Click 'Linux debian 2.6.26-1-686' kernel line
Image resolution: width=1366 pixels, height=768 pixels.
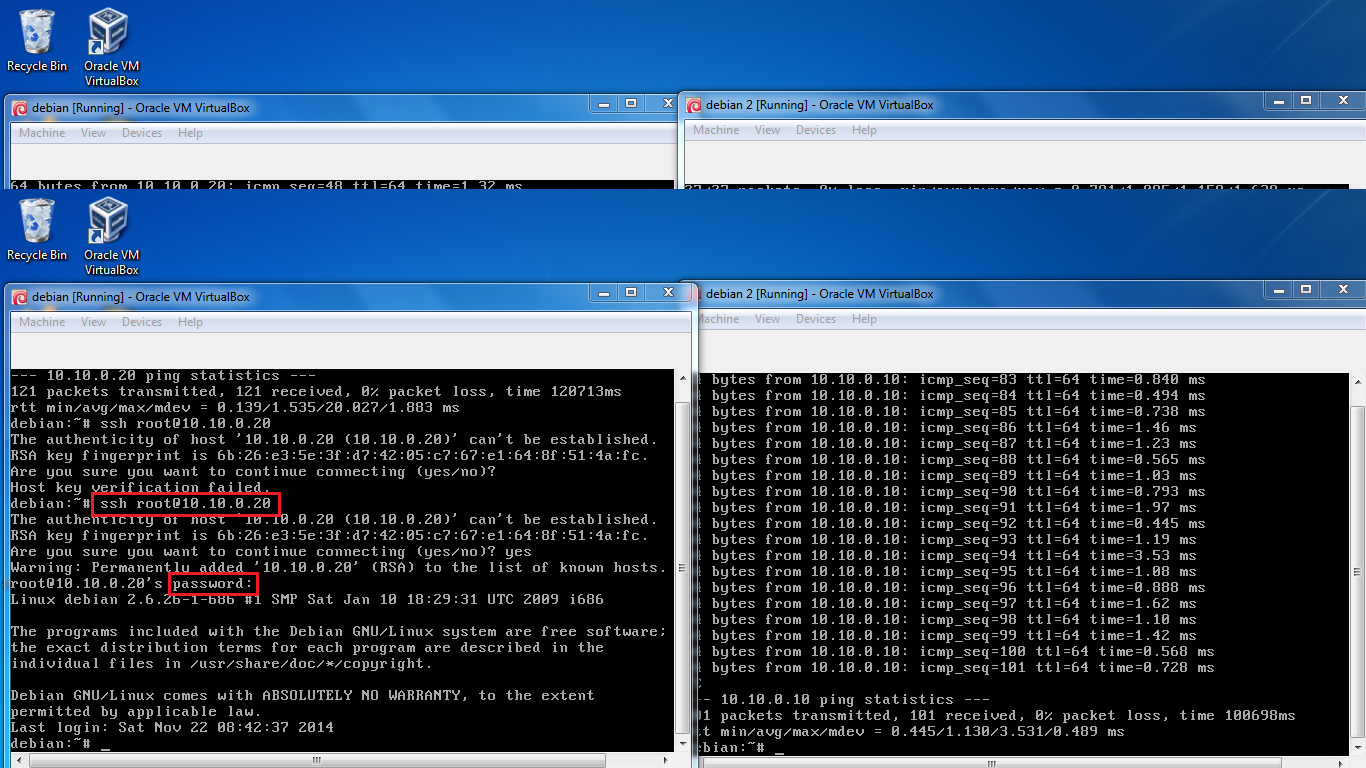(307, 600)
